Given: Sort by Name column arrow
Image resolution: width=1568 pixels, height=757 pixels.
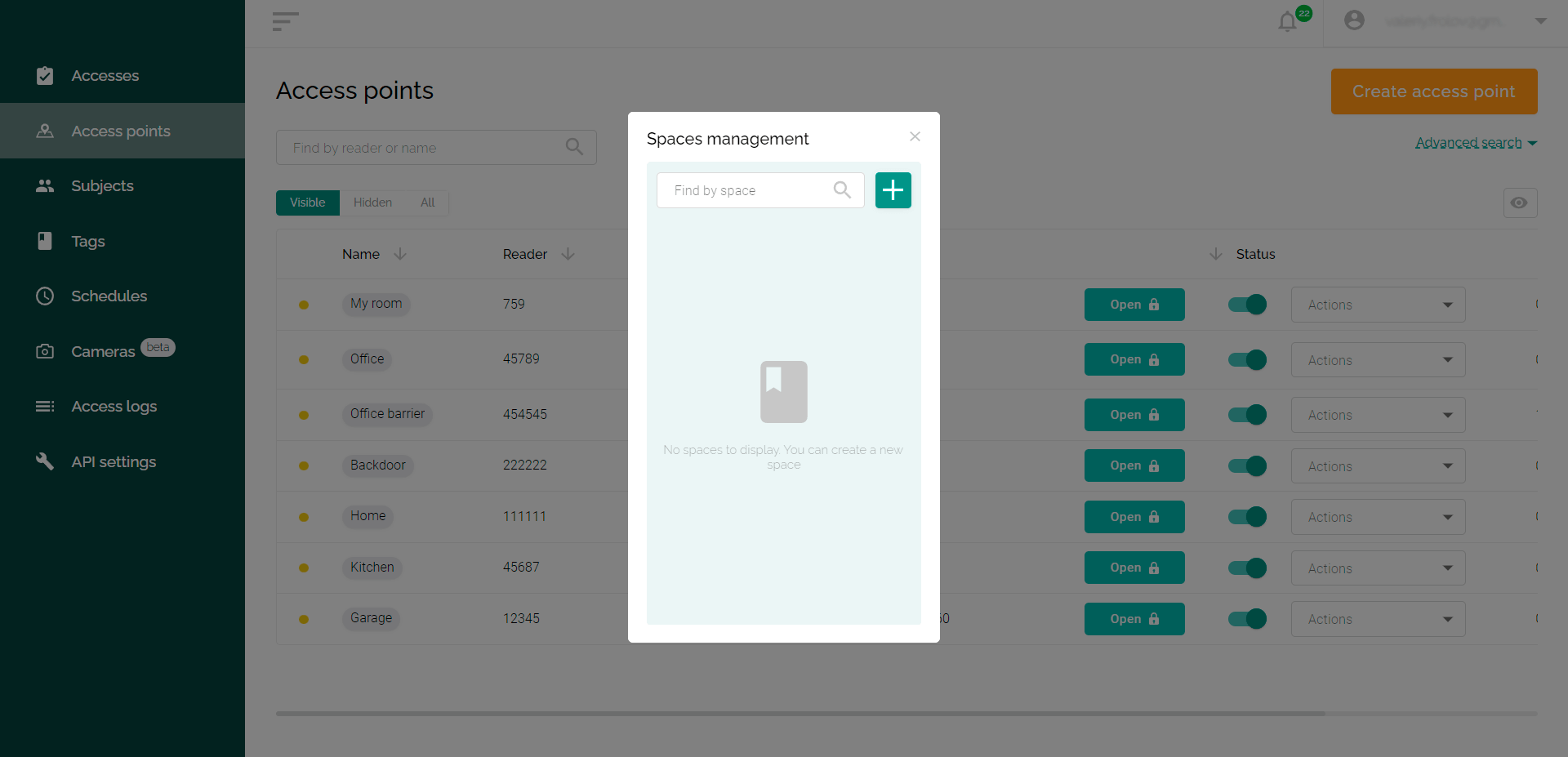Looking at the screenshot, I should click(400, 254).
